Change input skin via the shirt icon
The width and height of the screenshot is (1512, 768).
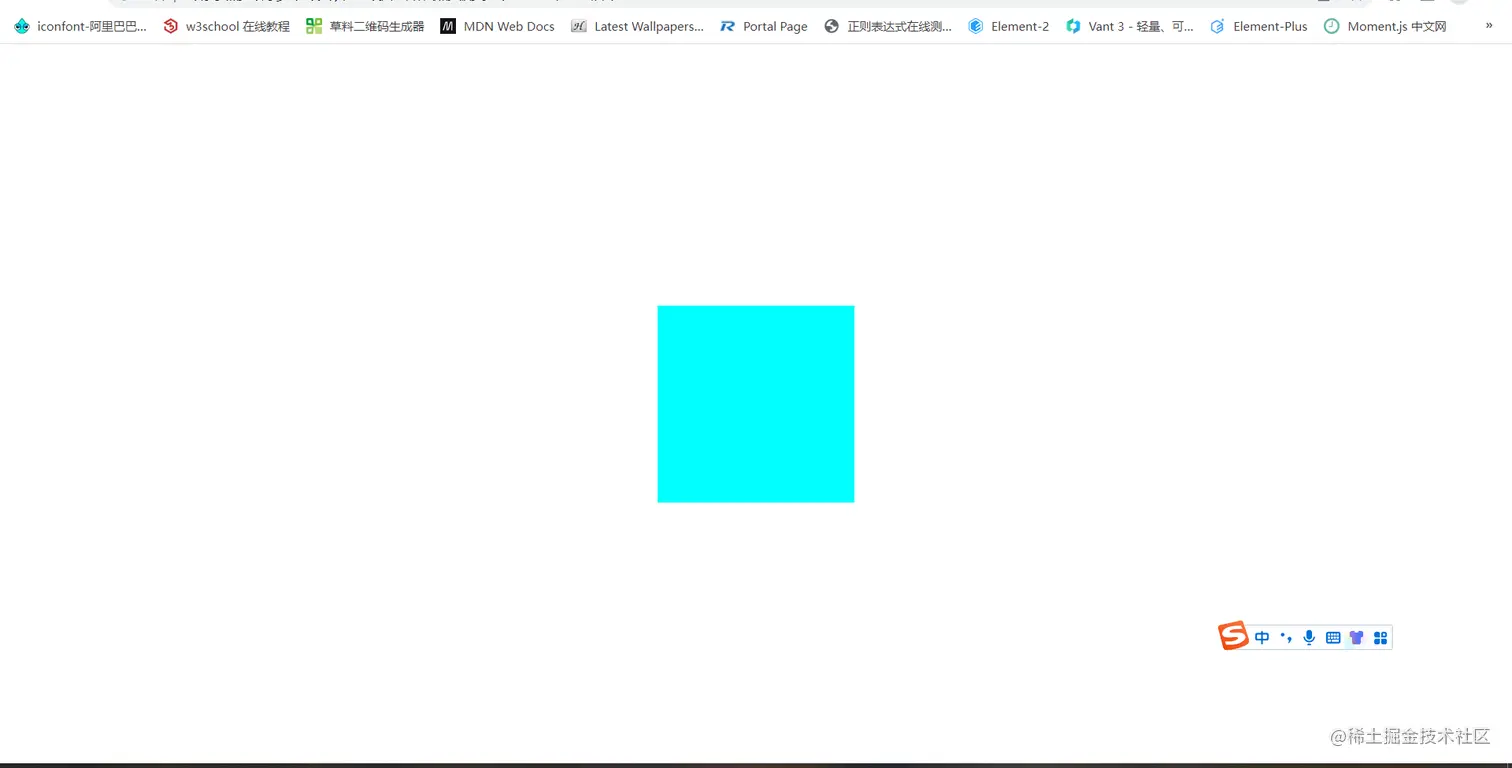pos(1356,637)
